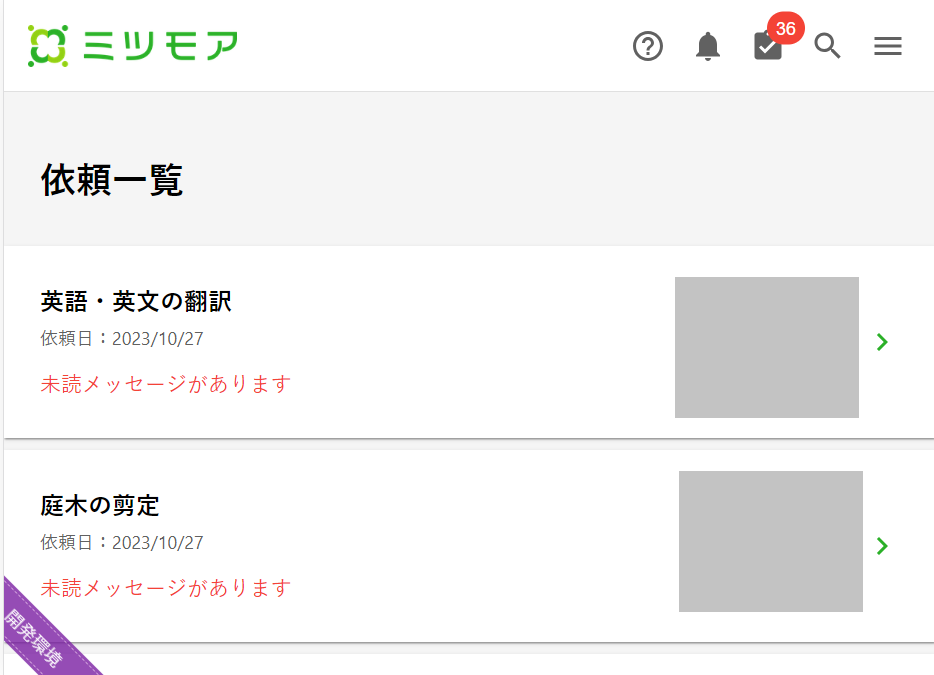Image resolution: width=934 pixels, height=675 pixels.
Task: Click the 英語・英文の翻訳 gray thumbnail
Action: click(x=767, y=347)
